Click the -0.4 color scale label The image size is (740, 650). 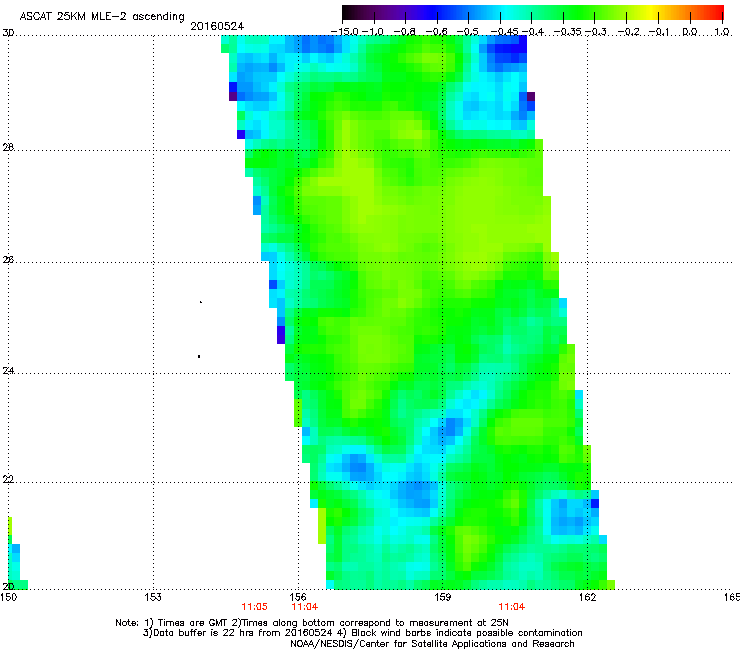531,32
